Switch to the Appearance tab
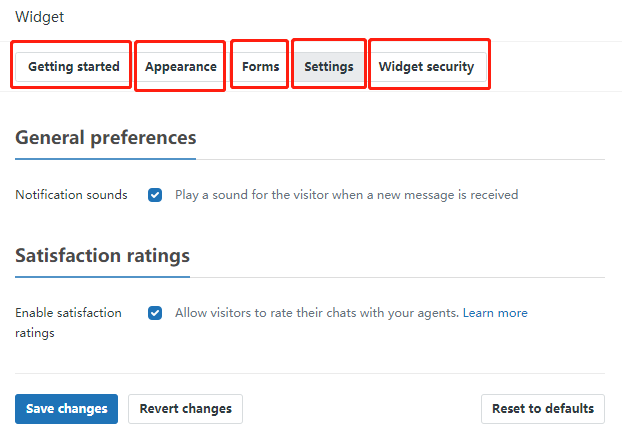 click(180, 67)
